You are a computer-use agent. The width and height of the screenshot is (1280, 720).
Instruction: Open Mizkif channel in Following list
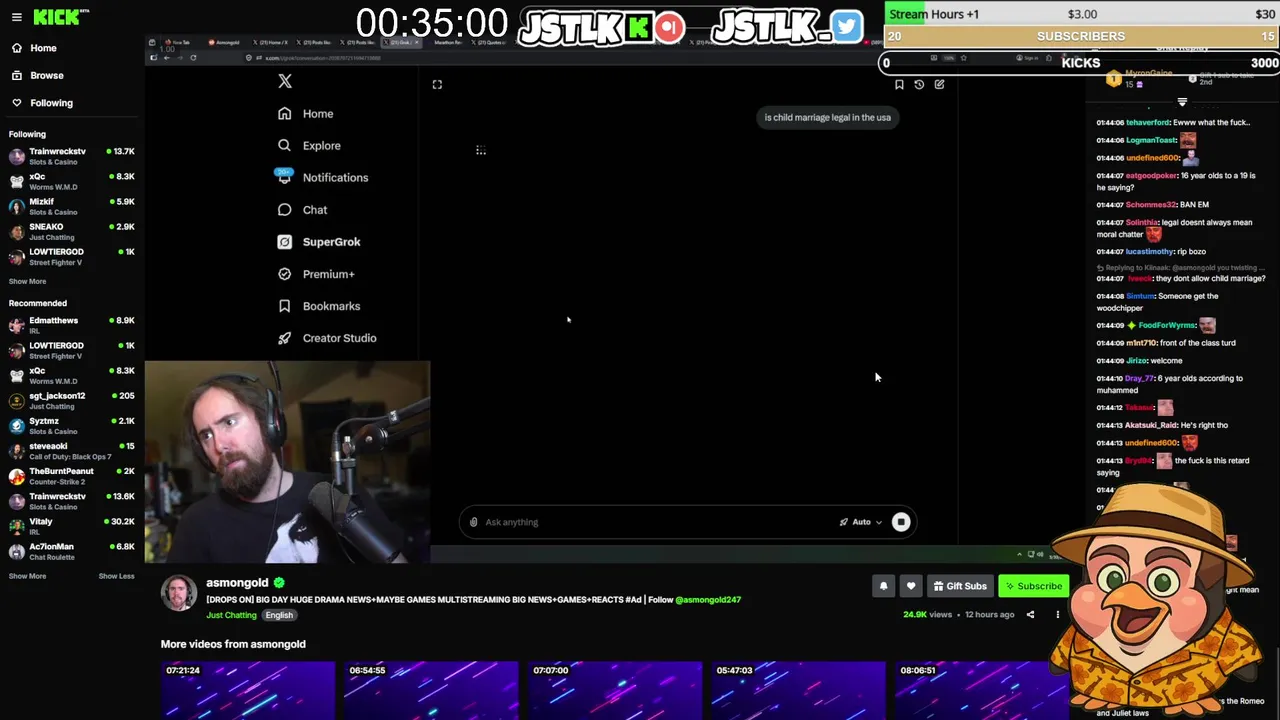pos(72,206)
